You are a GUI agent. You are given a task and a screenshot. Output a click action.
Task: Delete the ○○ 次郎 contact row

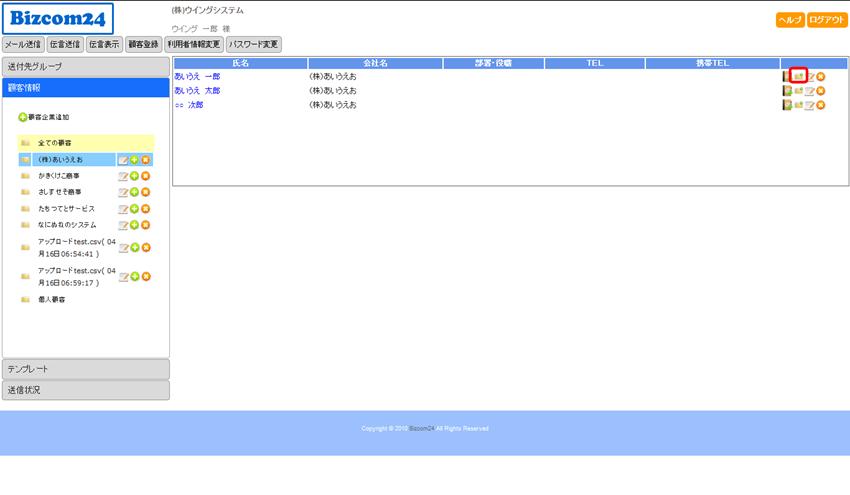pyautogui.click(x=821, y=105)
